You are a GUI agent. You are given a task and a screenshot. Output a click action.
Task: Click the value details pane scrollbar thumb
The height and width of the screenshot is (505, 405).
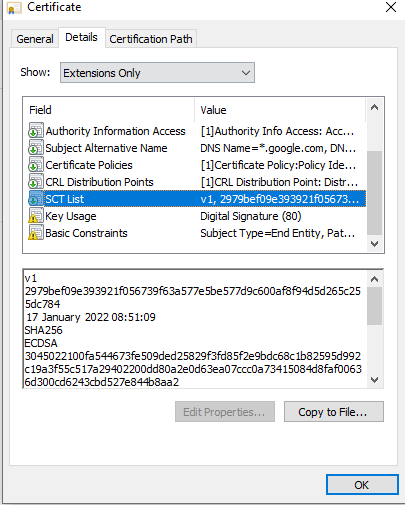point(374,306)
